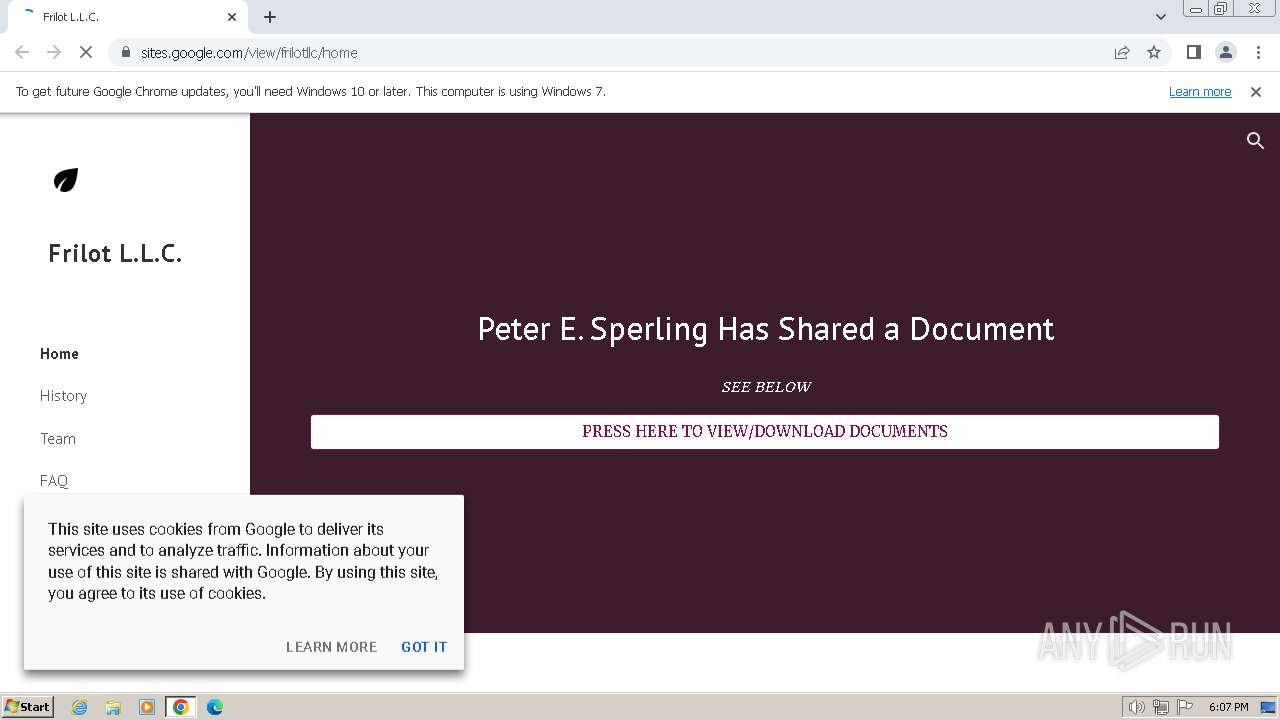1280x720 pixels.
Task: Share this page icon
Action: pyautogui.click(x=1122, y=52)
